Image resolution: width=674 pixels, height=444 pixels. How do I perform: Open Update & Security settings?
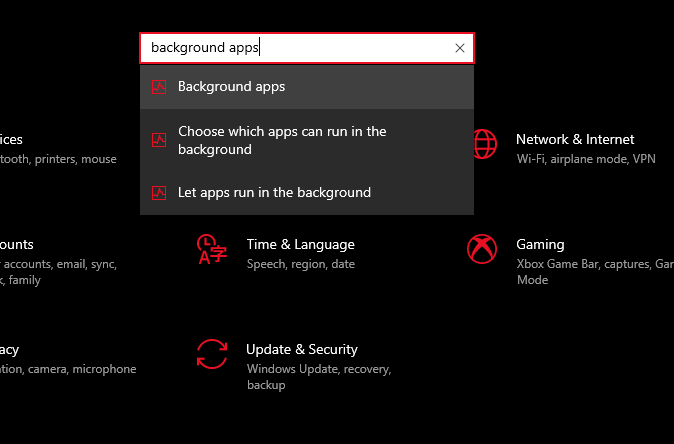click(302, 349)
